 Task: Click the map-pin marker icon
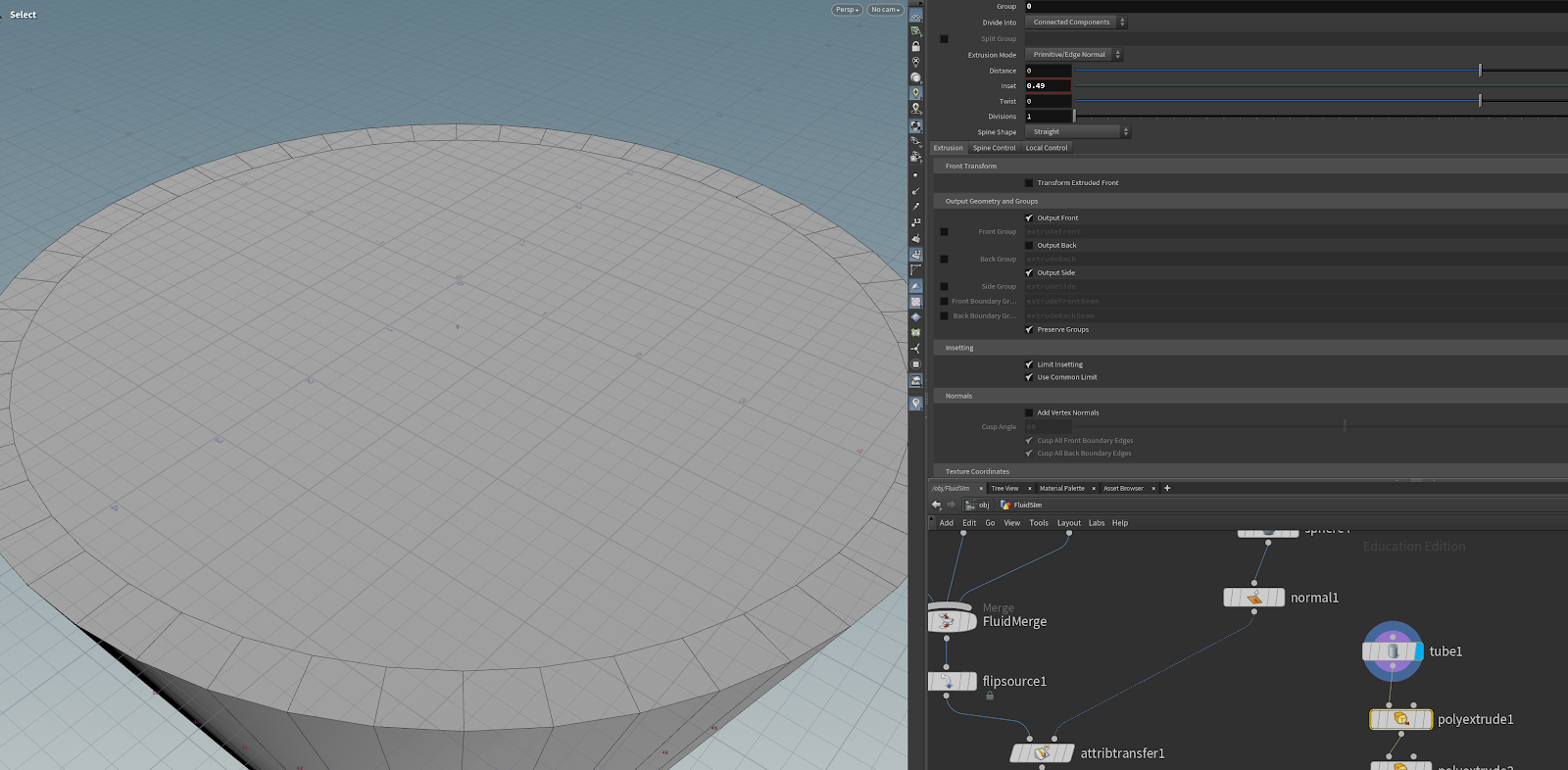click(916, 403)
